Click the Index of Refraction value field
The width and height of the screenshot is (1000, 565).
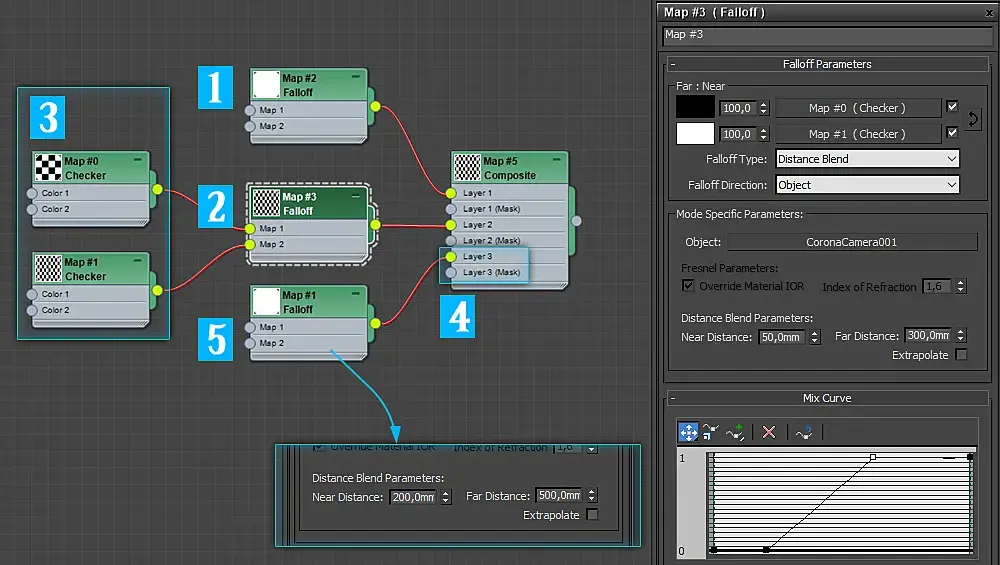tap(936, 286)
